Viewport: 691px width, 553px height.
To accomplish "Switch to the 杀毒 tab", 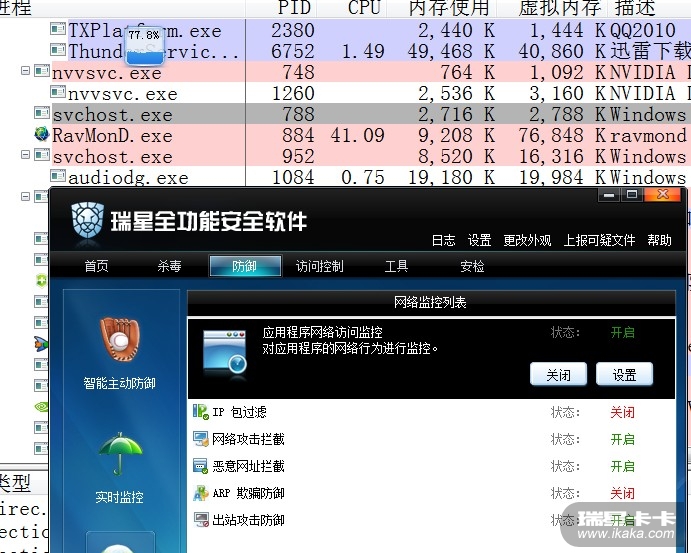I will click(169, 266).
